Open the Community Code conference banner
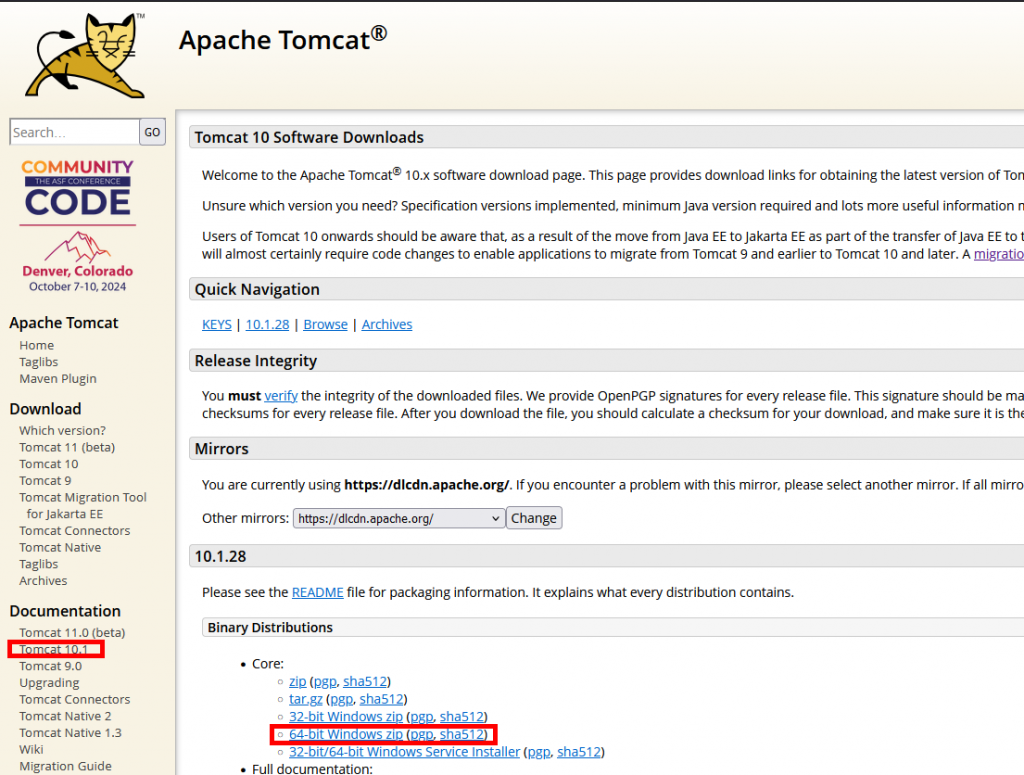Viewport: 1024px width, 775px height. (x=78, y=225)
